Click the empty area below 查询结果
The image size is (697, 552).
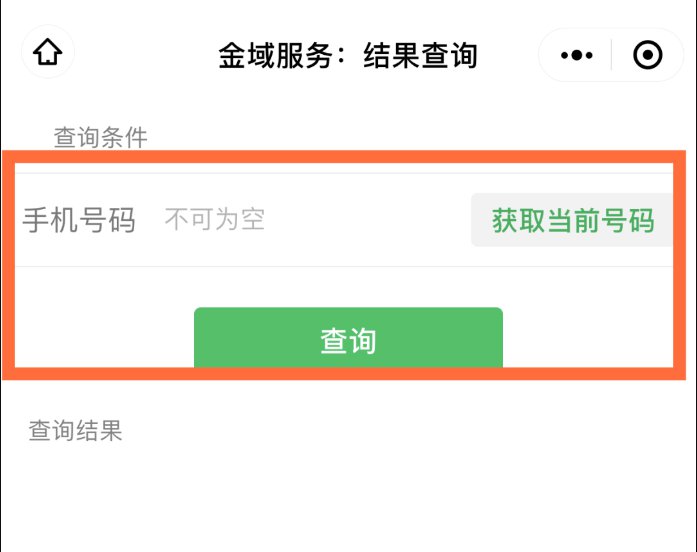pyautogui.click(x=348, y=500)
